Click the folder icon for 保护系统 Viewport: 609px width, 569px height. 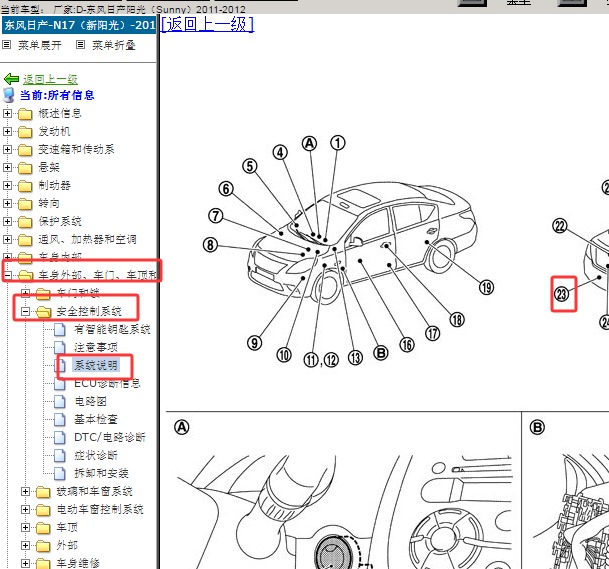coord(25,222)
